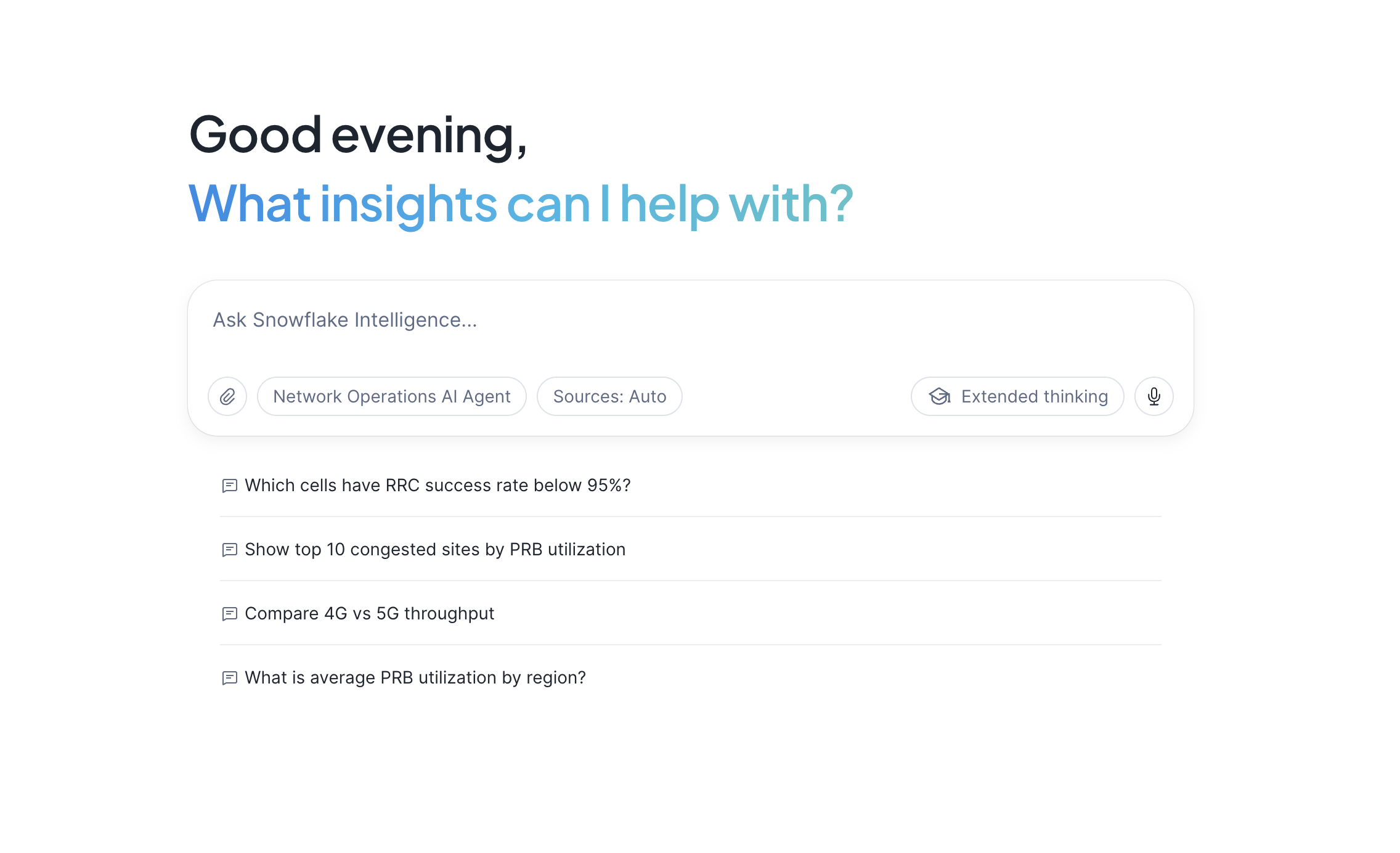The height and width of the screenshot is (853, 1400).
Task: Click the graduation cap icon on Extended thinking
Action: coord(938,396)
